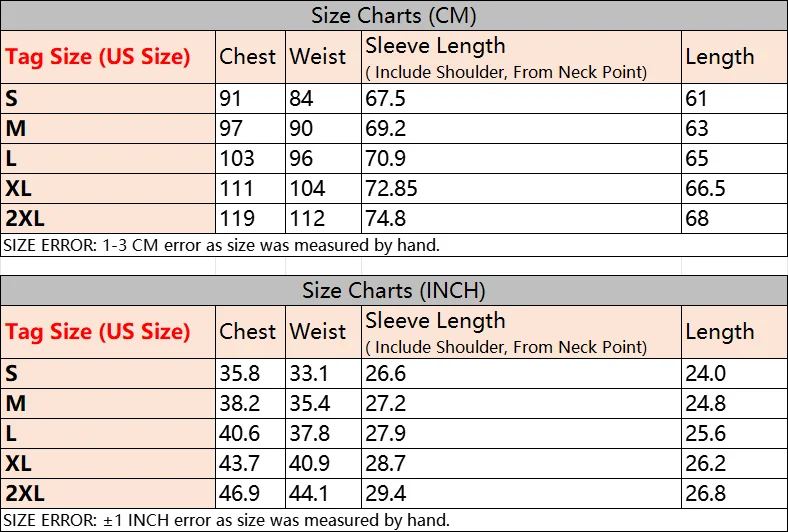Click the Length column header in INCH chart
Screen dimensions: 788x532
coord(720,332)
